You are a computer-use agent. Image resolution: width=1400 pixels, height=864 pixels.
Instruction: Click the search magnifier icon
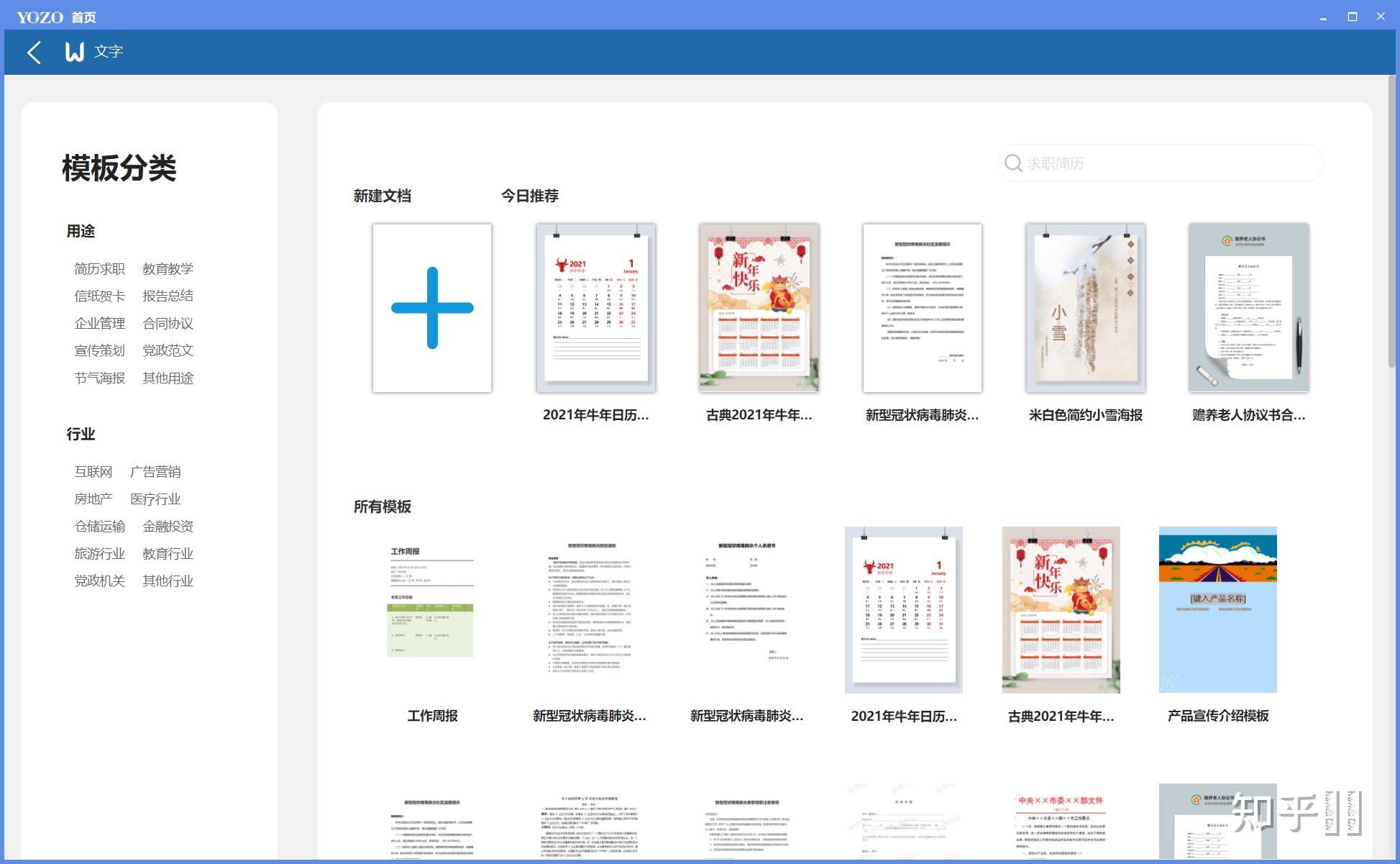click(x=1013, y=163)
